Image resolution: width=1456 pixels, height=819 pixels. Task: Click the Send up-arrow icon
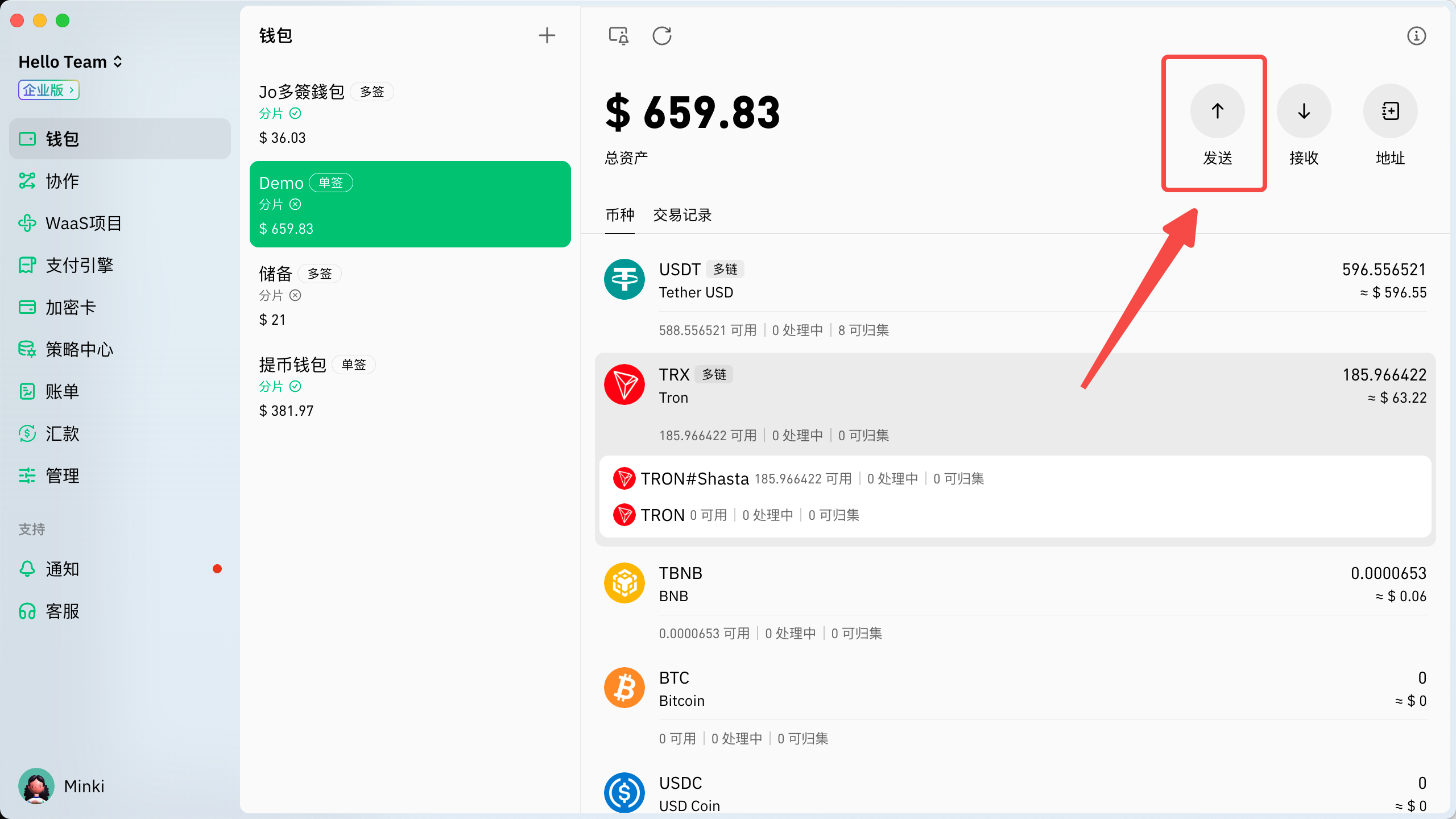click(x=1217, y=111)
